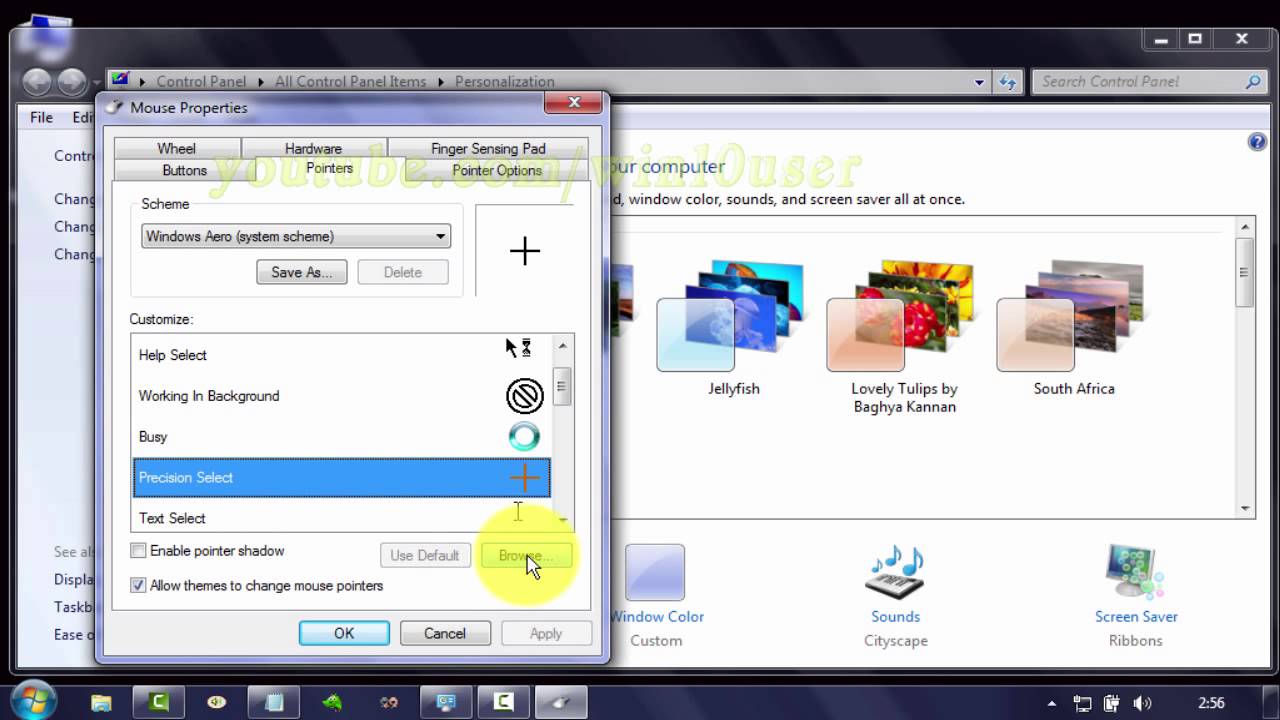This screenshot has height=720, width=1280.
Task: Go back with the navigation arrow
Action: [x=37, y=82]
